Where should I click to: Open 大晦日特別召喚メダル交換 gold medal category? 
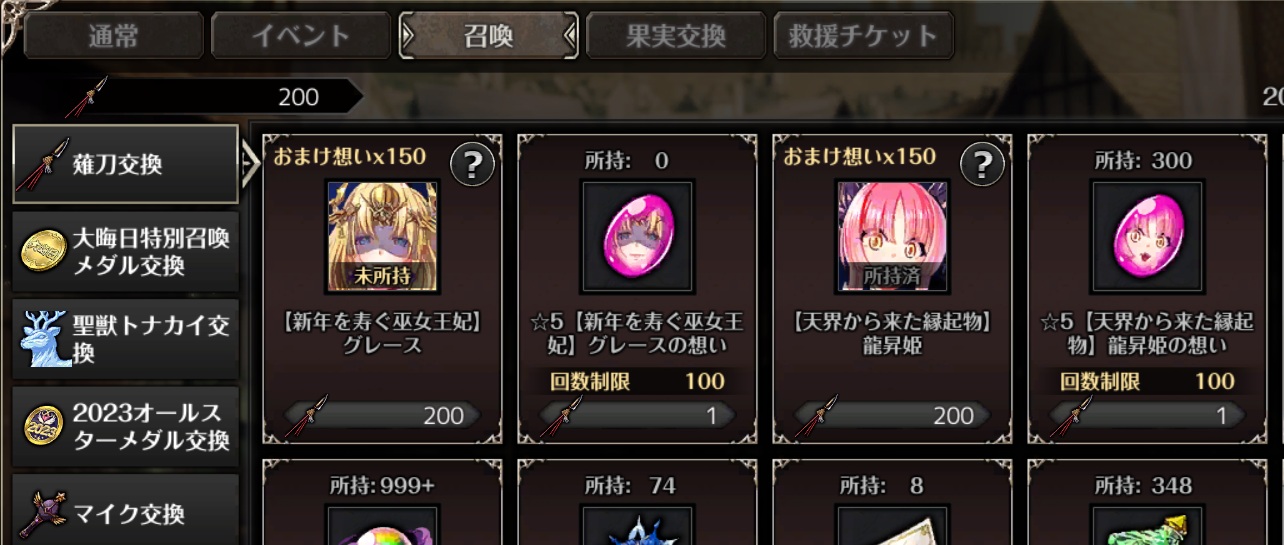tap(126, 252)
